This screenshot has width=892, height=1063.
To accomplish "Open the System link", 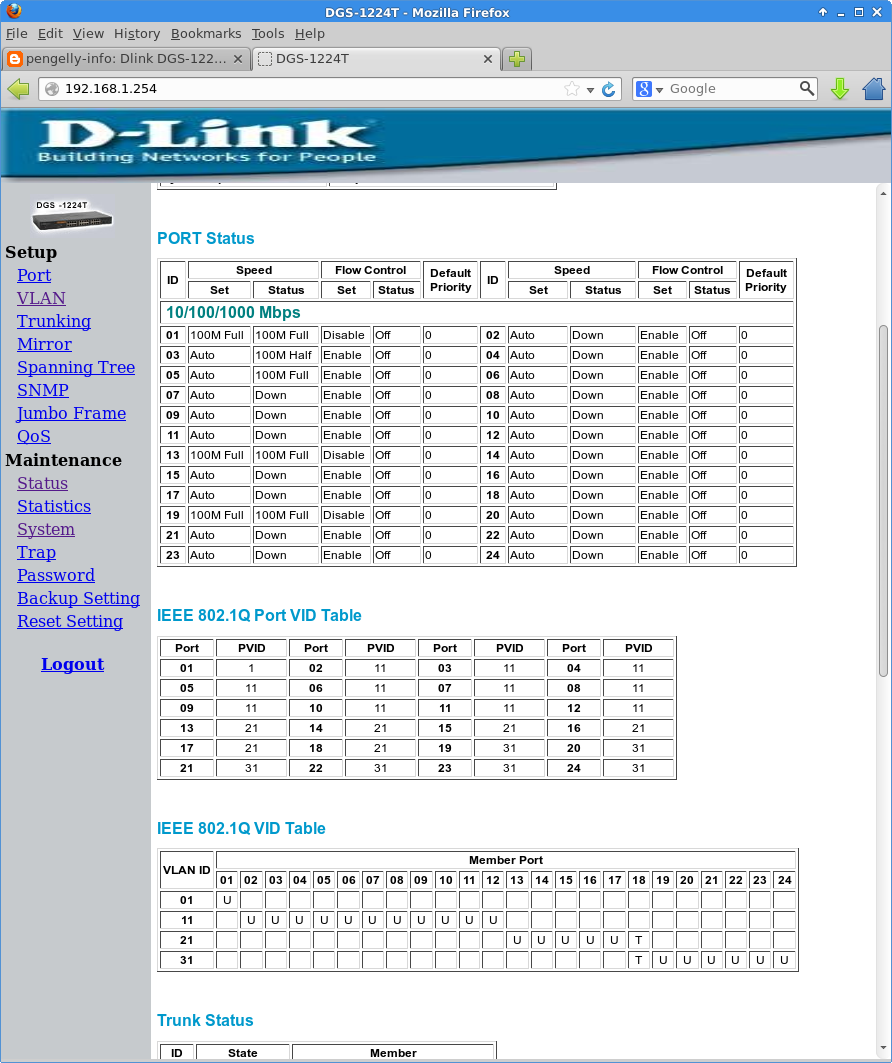I will 45,529.
